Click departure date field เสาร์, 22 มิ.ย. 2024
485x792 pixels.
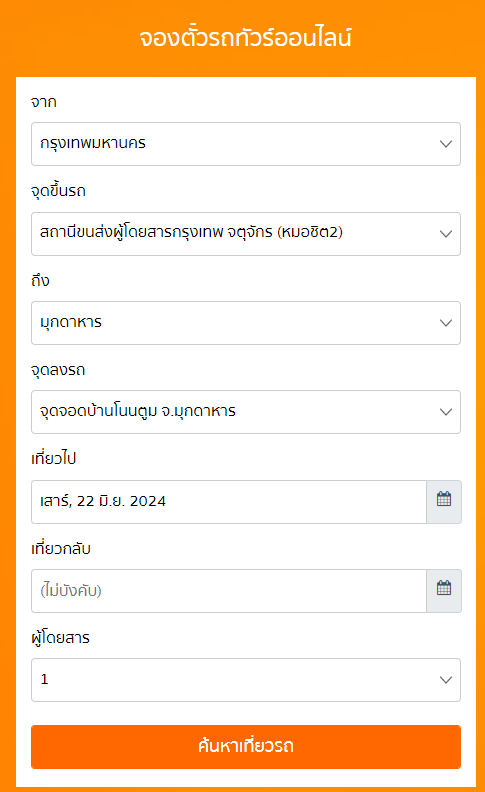click(x=229, y=502)
